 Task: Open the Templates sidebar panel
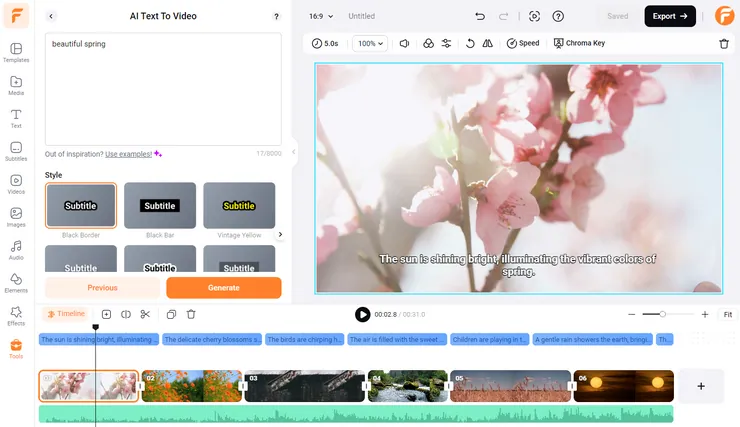click(16, 52)
